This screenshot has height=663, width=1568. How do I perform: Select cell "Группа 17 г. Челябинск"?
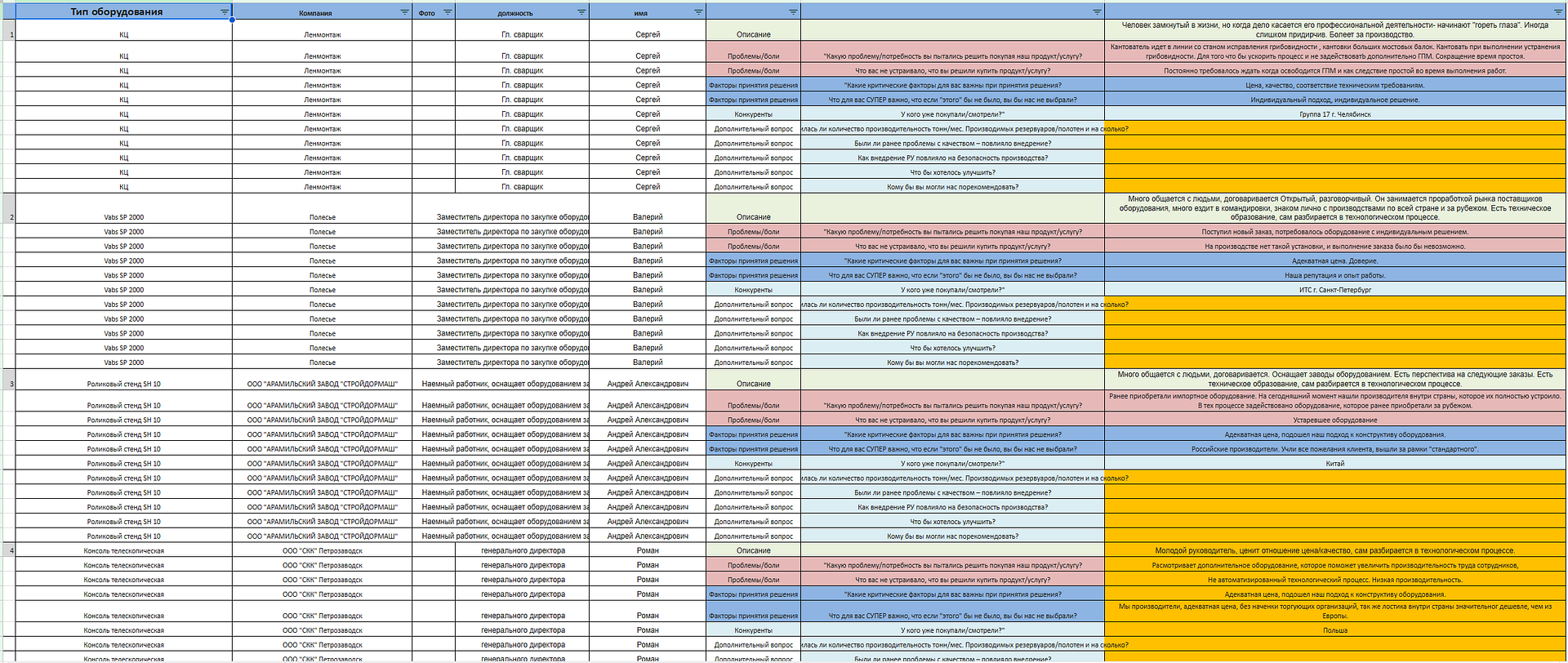click(x=1335, y=114)
